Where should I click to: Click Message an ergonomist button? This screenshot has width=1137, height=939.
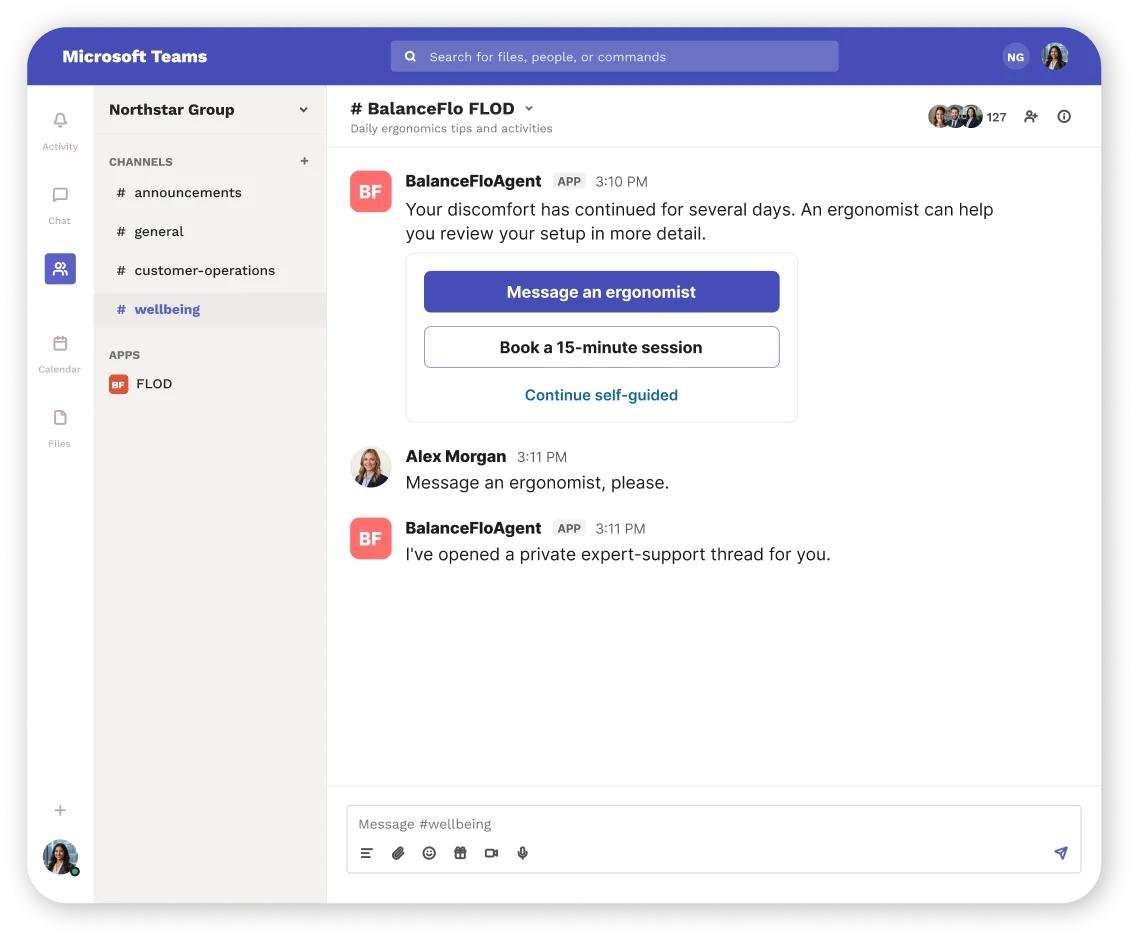coord(601,292)
